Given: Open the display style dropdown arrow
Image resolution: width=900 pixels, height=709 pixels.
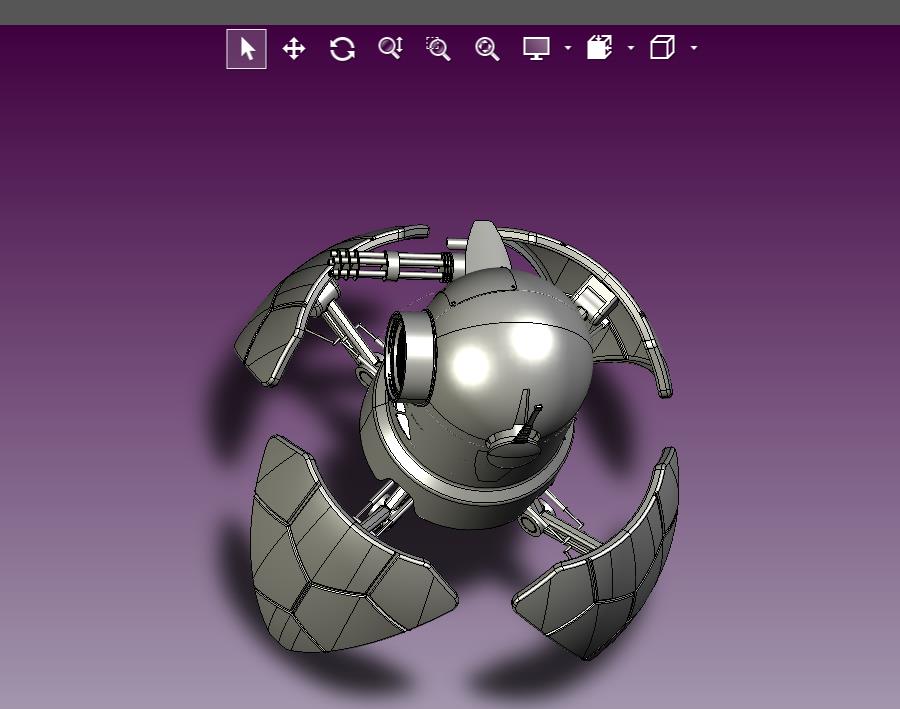Looking at the screenshot, I should (x=568, y=48).
